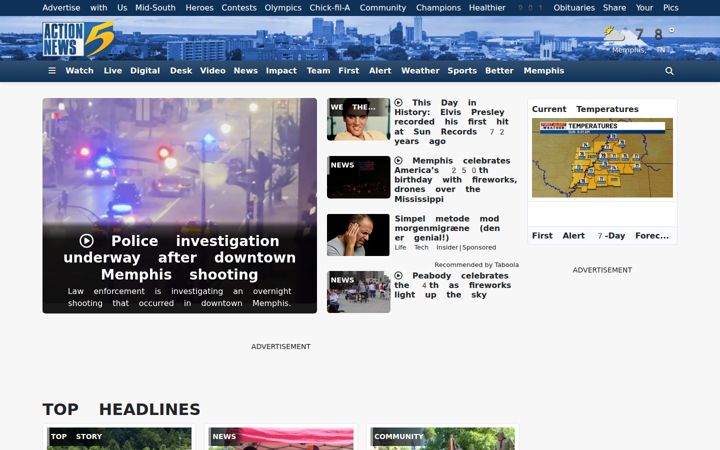Screen dimensions: 720x450
Task: Open First Alert 7-Day Forecast link
Action: pyautogui.click(x=600, y=236)
